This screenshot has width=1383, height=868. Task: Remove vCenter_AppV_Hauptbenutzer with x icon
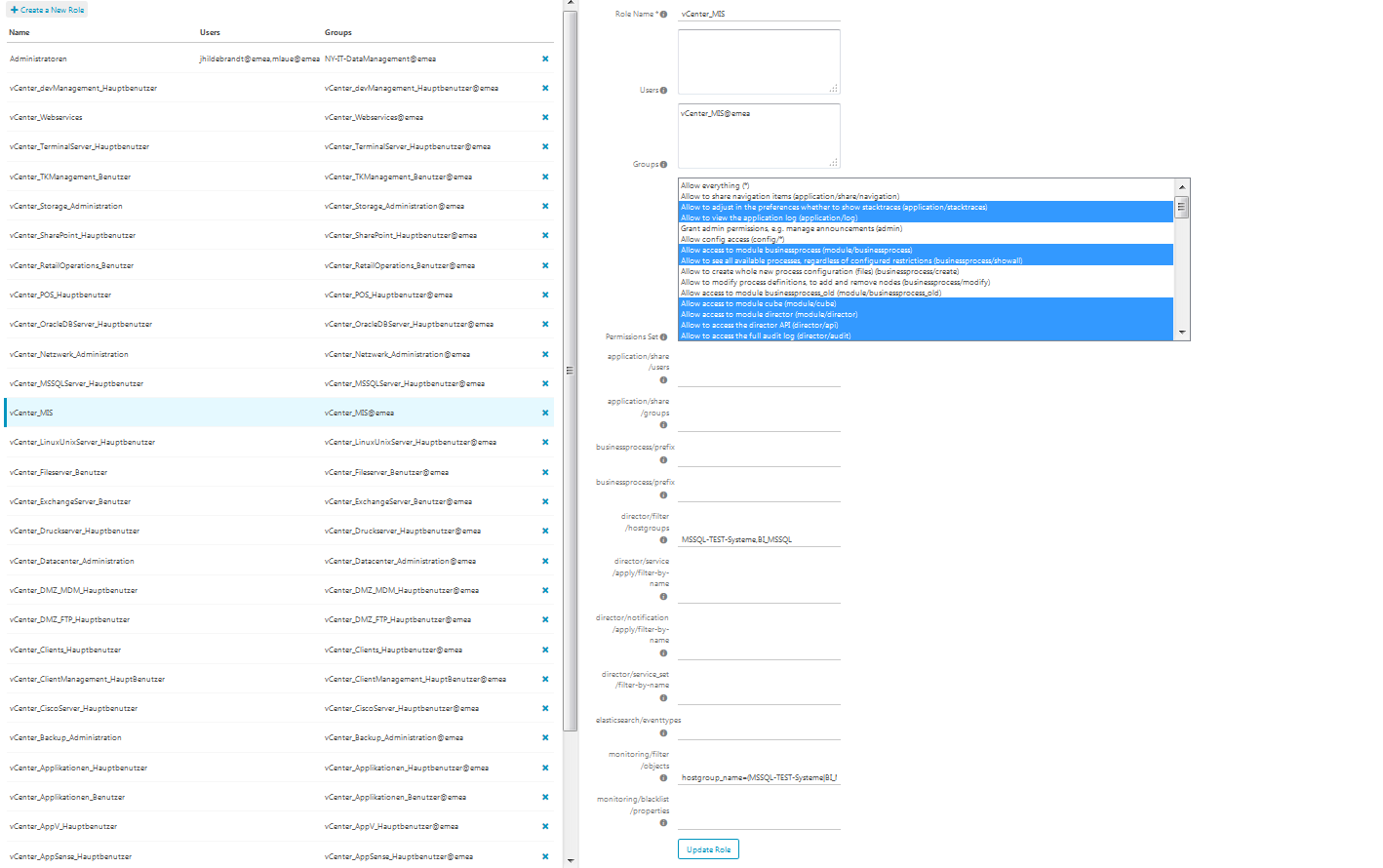[x=545, y=826]
